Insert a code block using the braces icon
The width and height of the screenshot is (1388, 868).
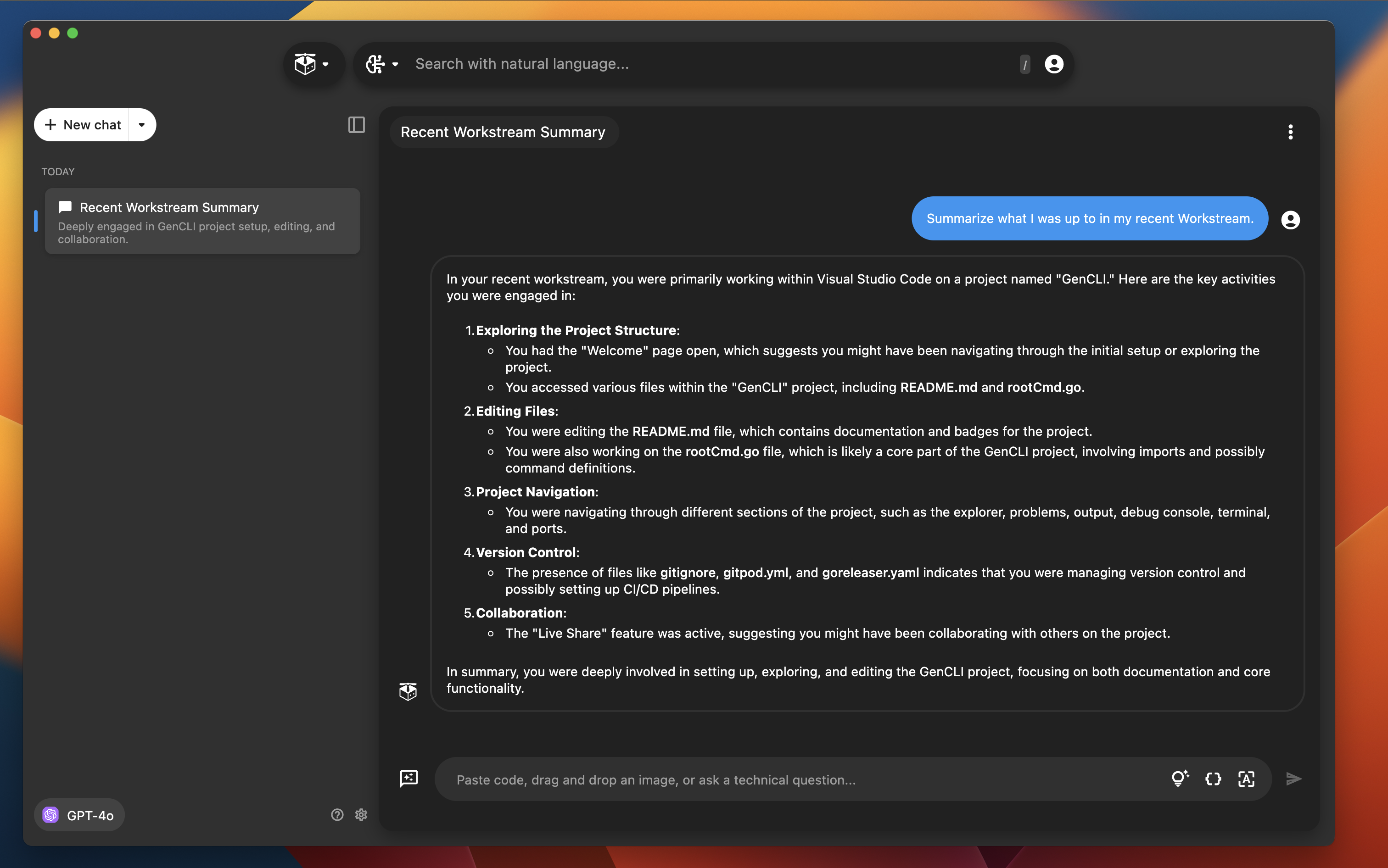pos(1213,779)
